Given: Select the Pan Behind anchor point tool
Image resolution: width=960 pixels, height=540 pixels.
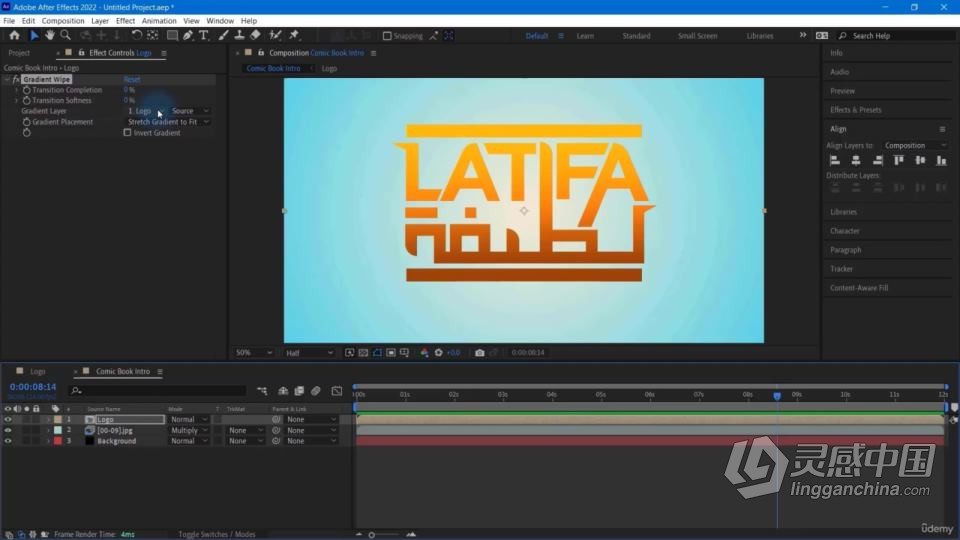Looking at the screenshot, I should pyautogui.click(x=152, y=36).
